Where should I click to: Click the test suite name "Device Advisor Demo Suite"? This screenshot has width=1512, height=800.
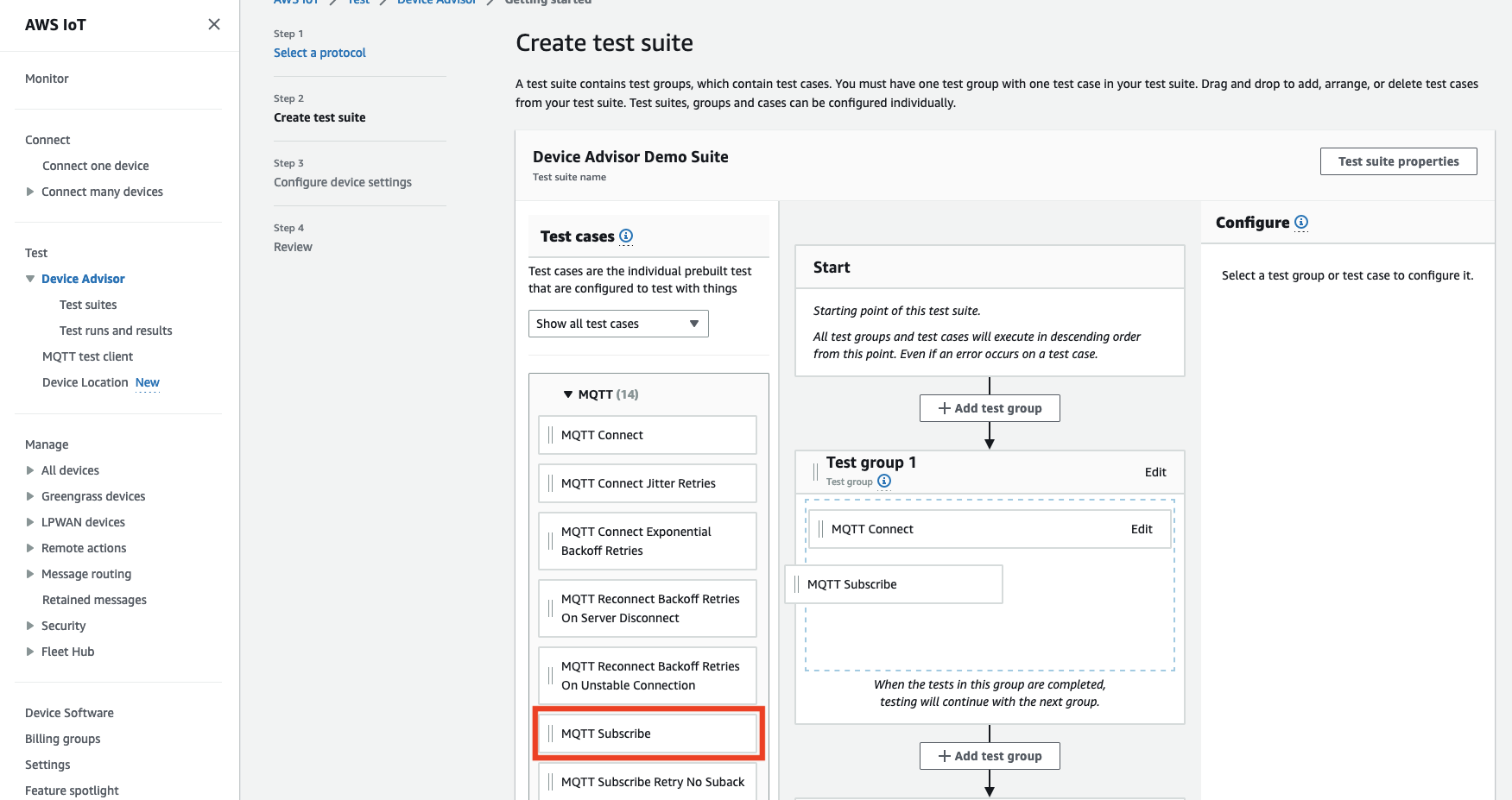click(x=630, y=156)
